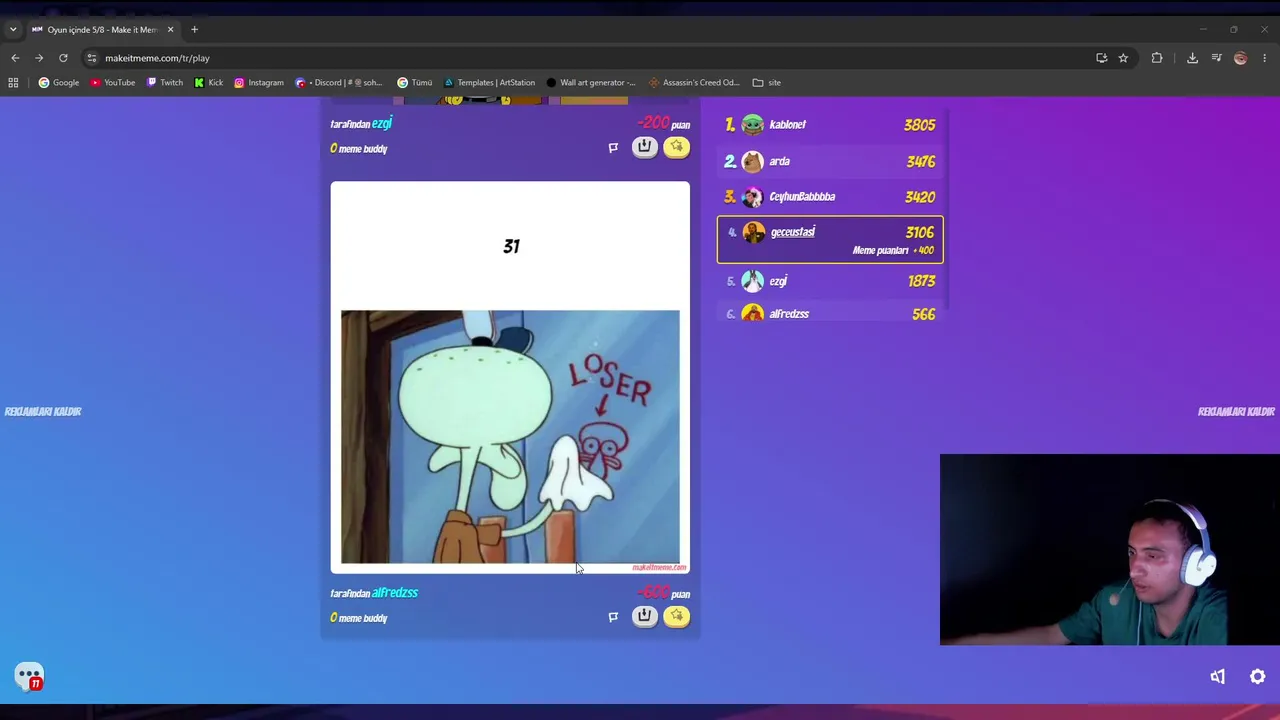The width and height of the screenshot is (1280, 720).
Task: Click the meme caption text '31'
Action: tap(511, 246)
